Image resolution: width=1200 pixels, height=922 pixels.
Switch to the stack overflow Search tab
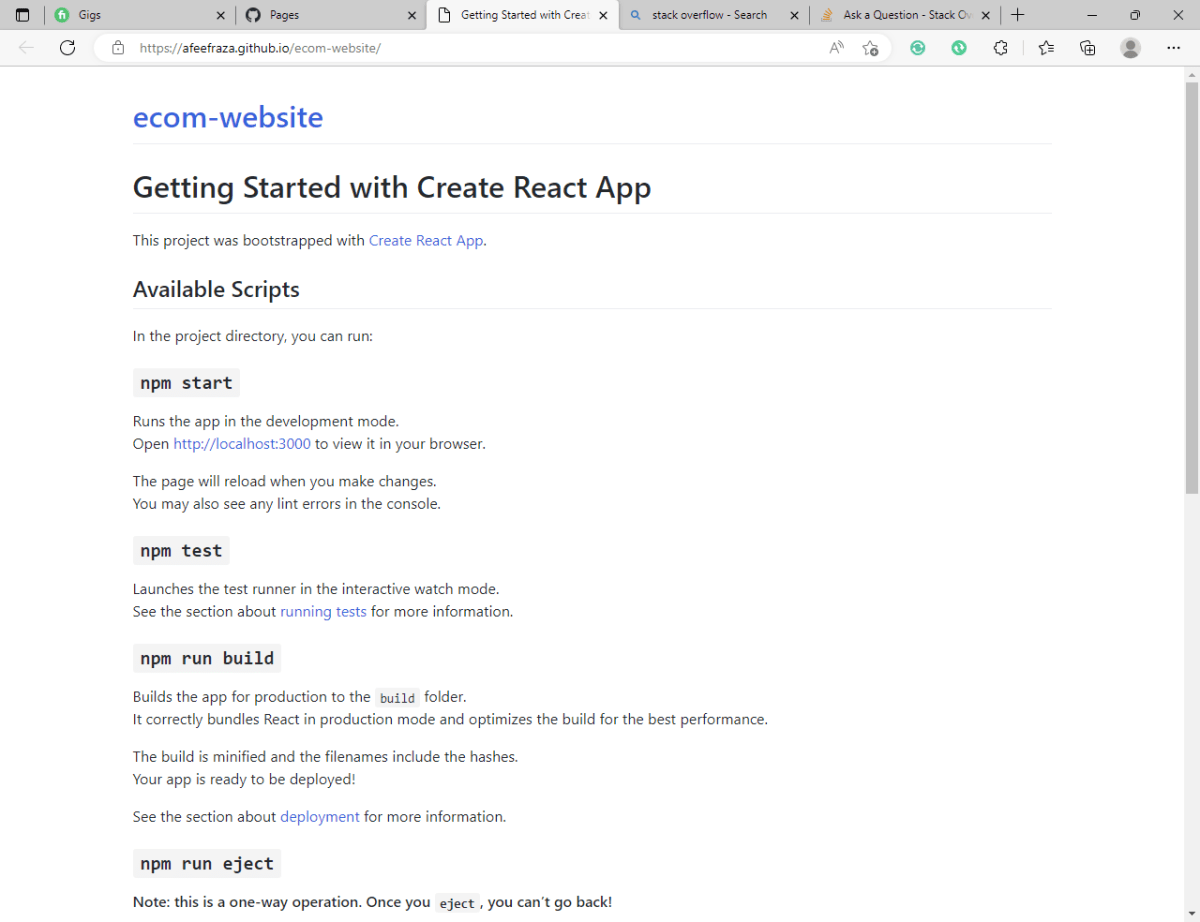point(710,14)
